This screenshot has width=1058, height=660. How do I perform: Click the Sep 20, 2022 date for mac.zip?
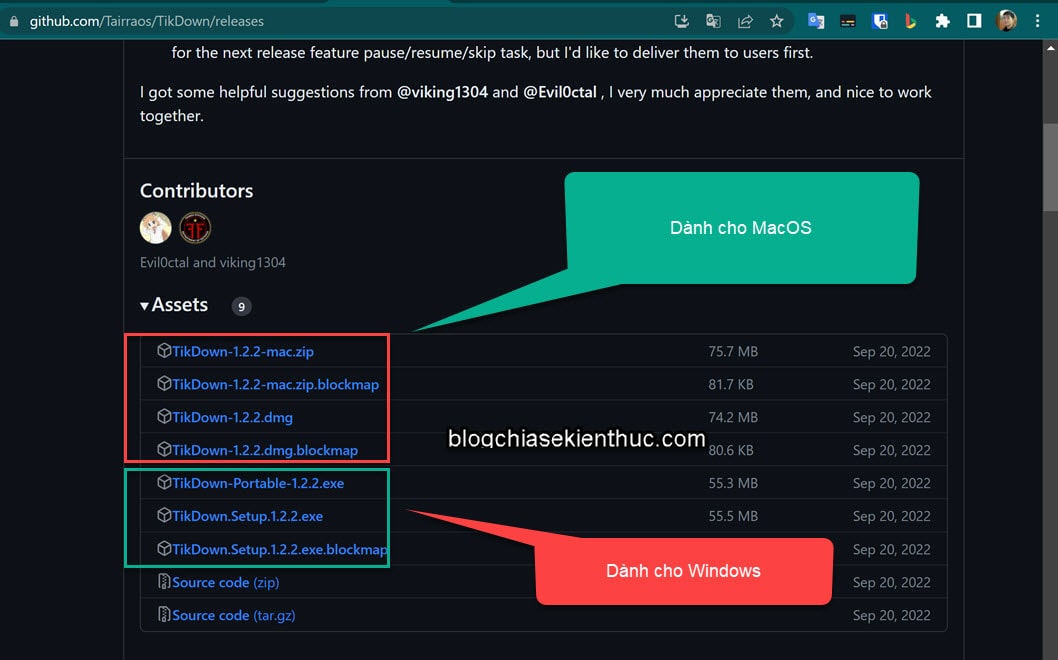click(891, 352)
